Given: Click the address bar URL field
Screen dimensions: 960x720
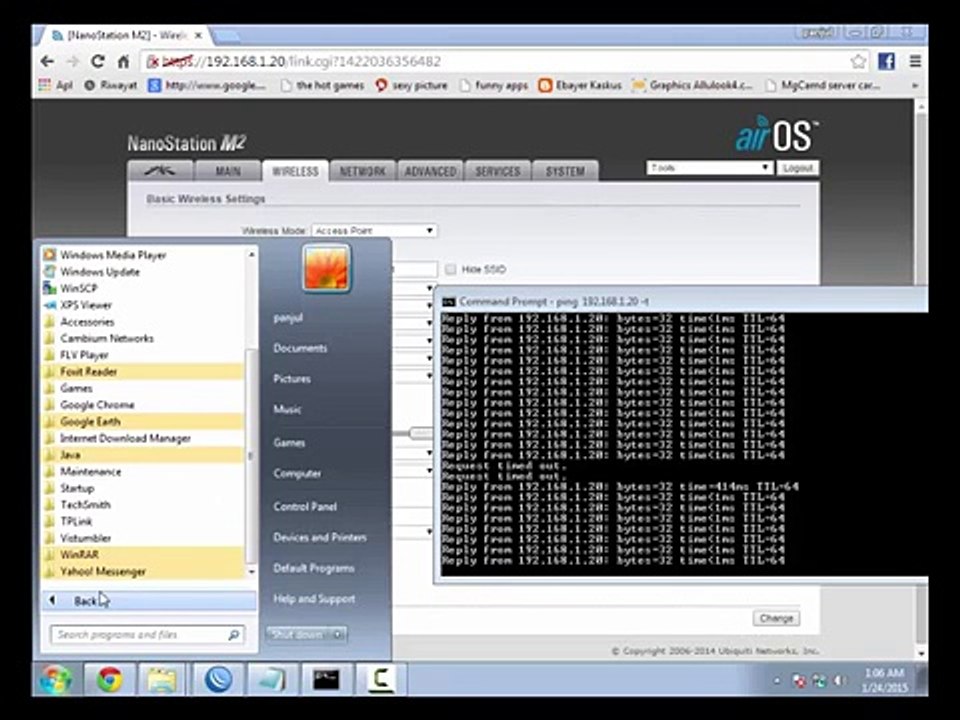Looking at the screenshot, I should [496, 61].
